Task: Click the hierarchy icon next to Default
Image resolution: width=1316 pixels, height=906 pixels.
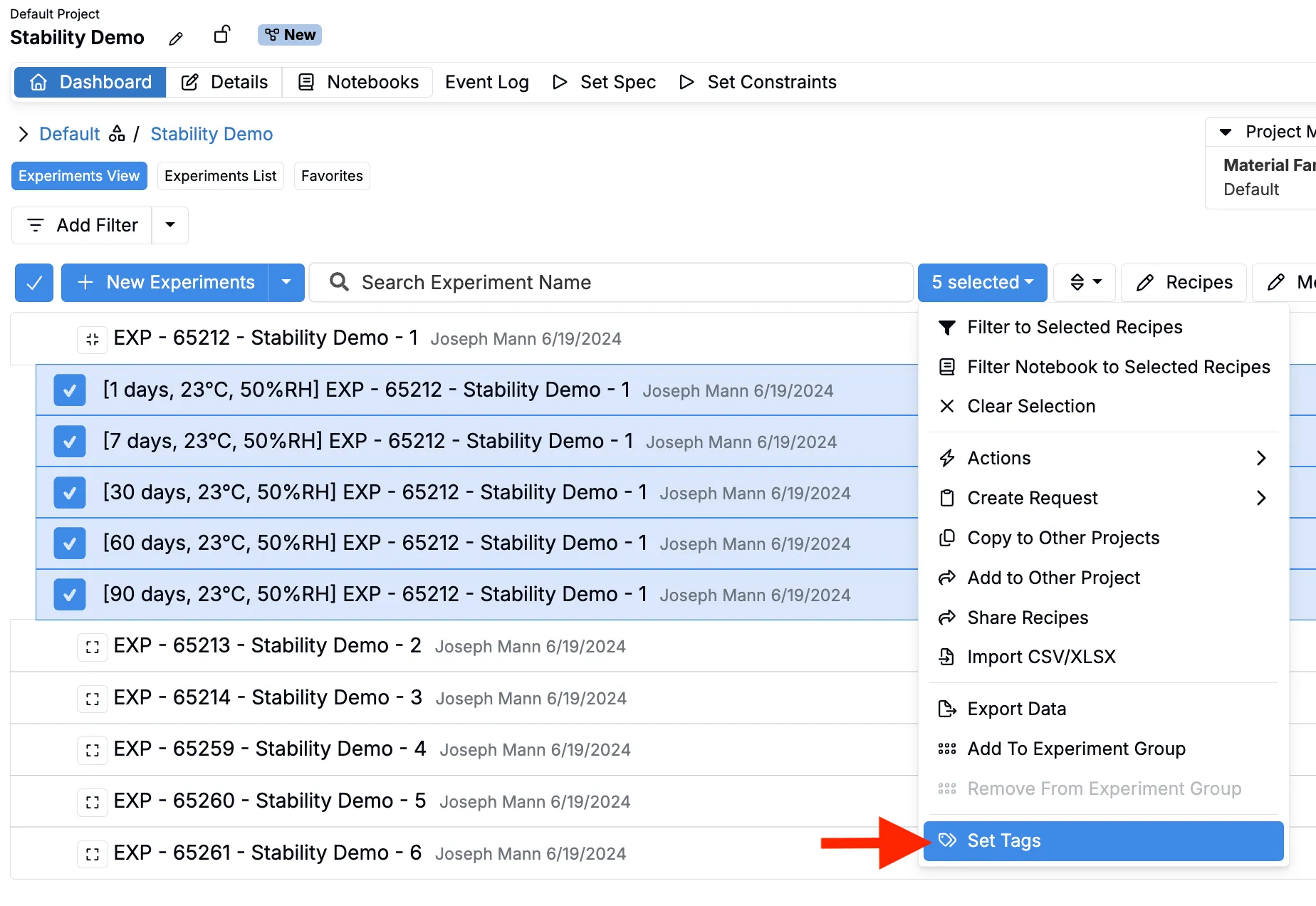Action: pyautogui.click(x=117, y=134)
